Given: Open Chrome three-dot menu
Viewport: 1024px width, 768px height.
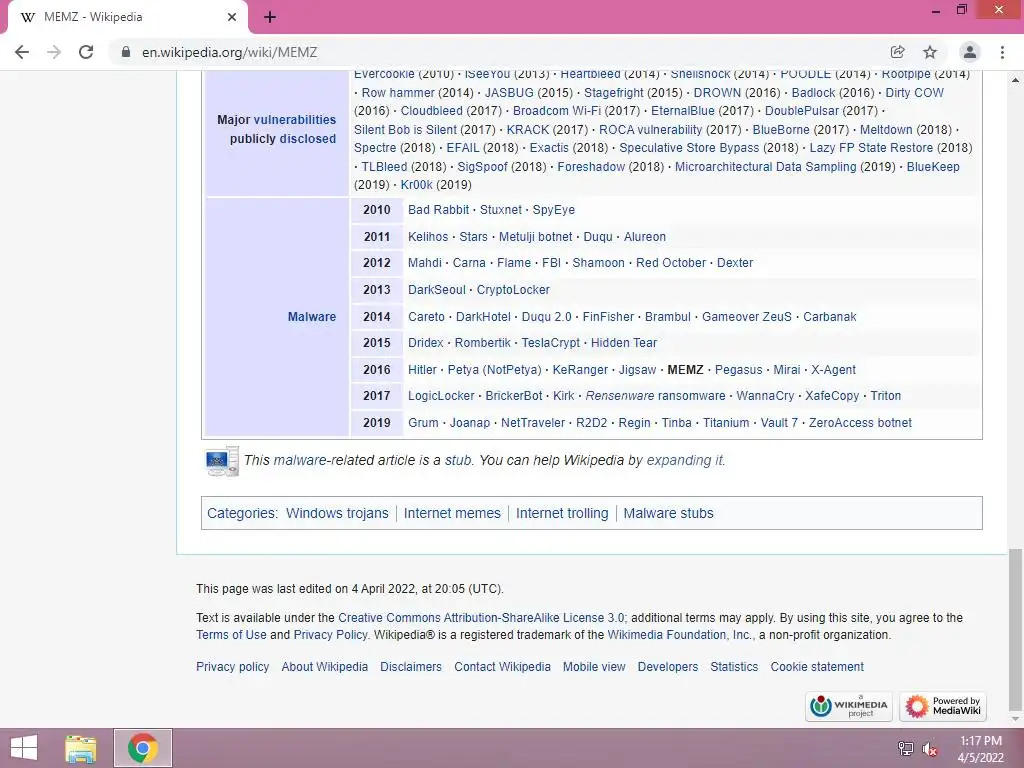Looking at the screenshot, I should pyautogui.click(x=1002, y=52).
